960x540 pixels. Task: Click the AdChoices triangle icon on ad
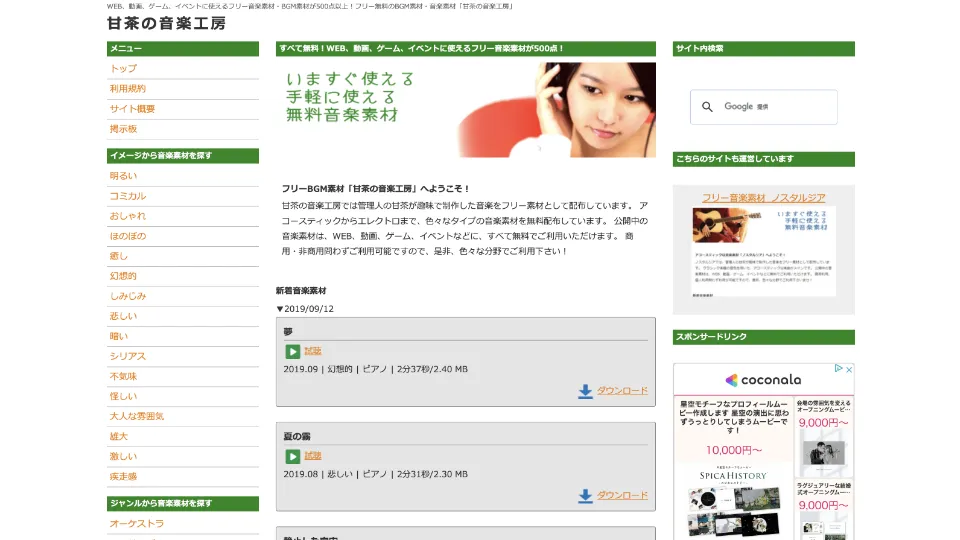pos(839,369)
